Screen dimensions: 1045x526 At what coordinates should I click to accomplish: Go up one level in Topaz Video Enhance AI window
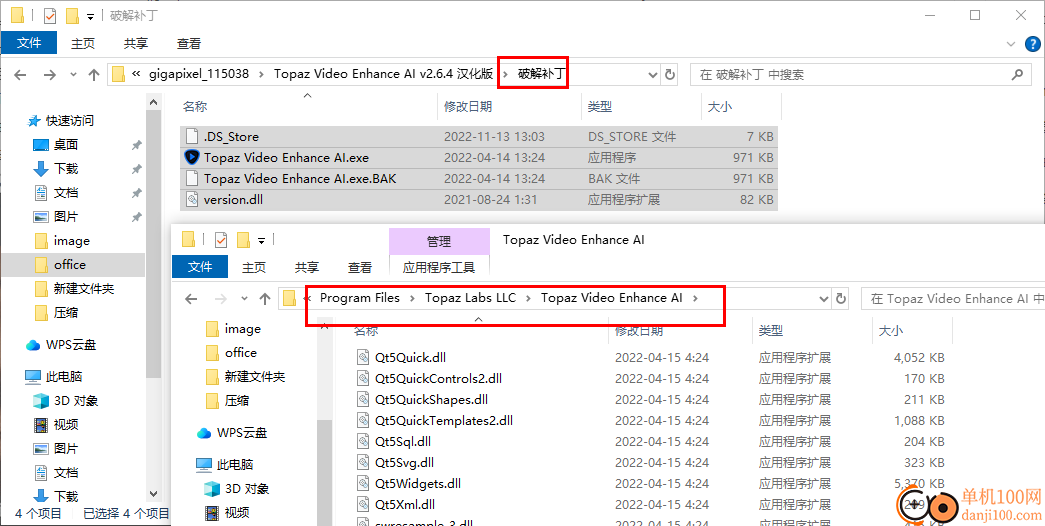pyautogui.click(x=265, y=299)
